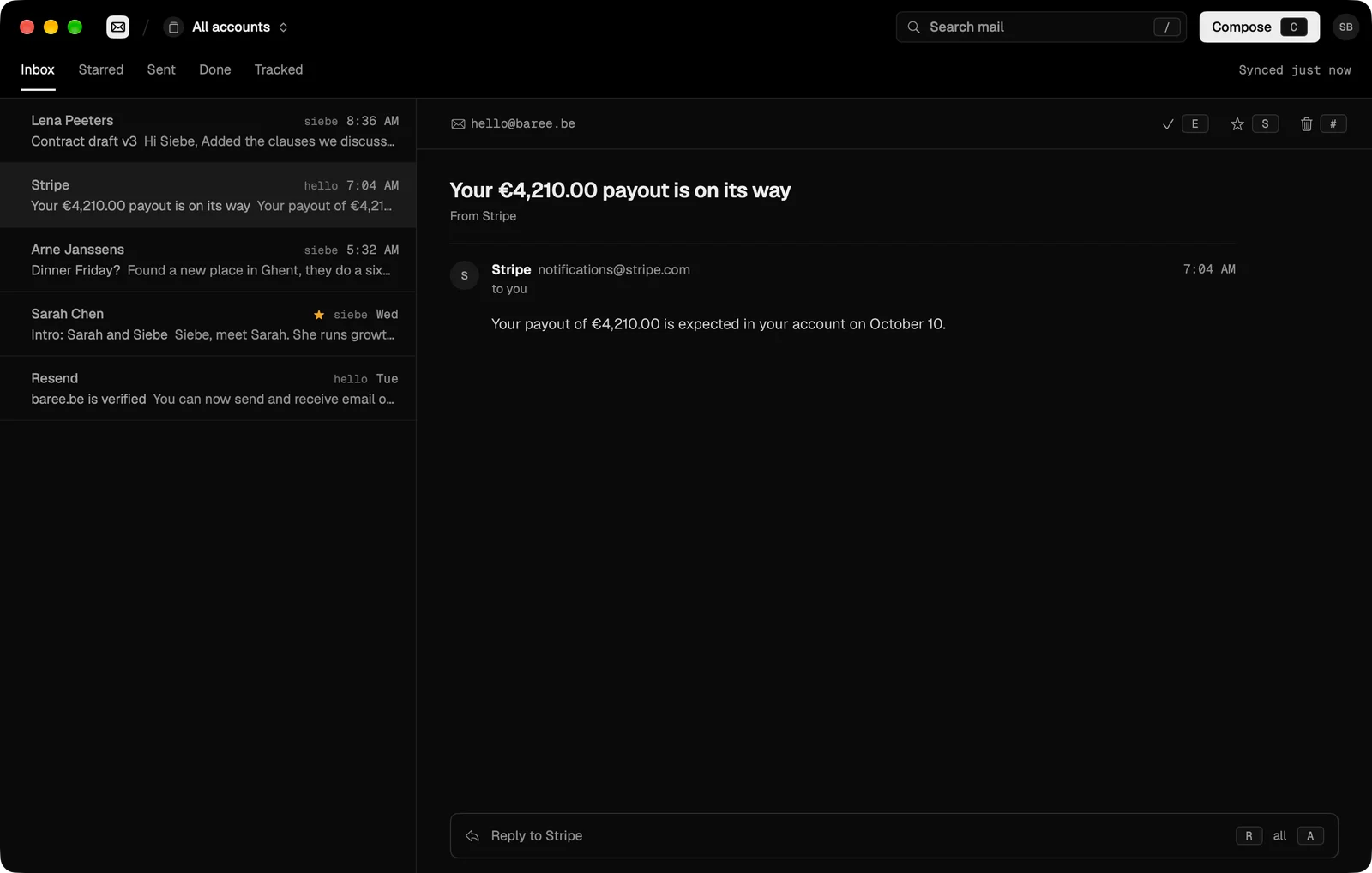Click the / search shortcut badge
This screenshot has width=1372, height=873.
pyautogui.click(x=1167, y=27)
